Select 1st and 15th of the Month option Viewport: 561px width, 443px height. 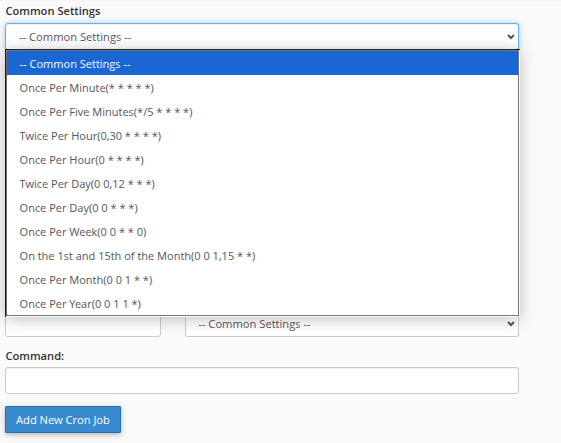pyautogui.click(x=262, y=256)
